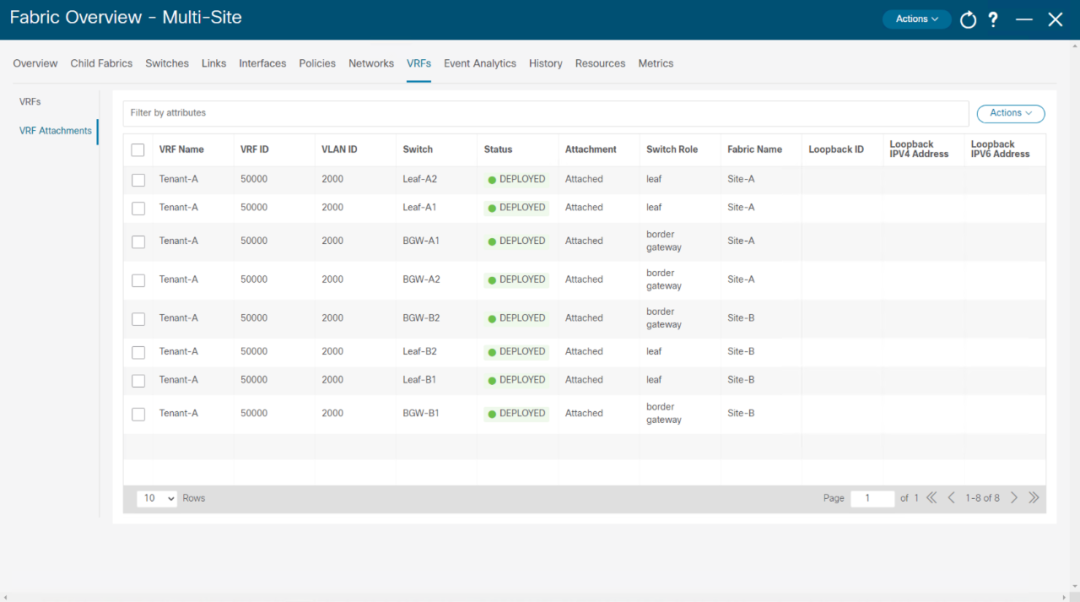Open the header Actions dropdown in title bar
Screen dimensions: 1080x602
[x=916, y=19]
